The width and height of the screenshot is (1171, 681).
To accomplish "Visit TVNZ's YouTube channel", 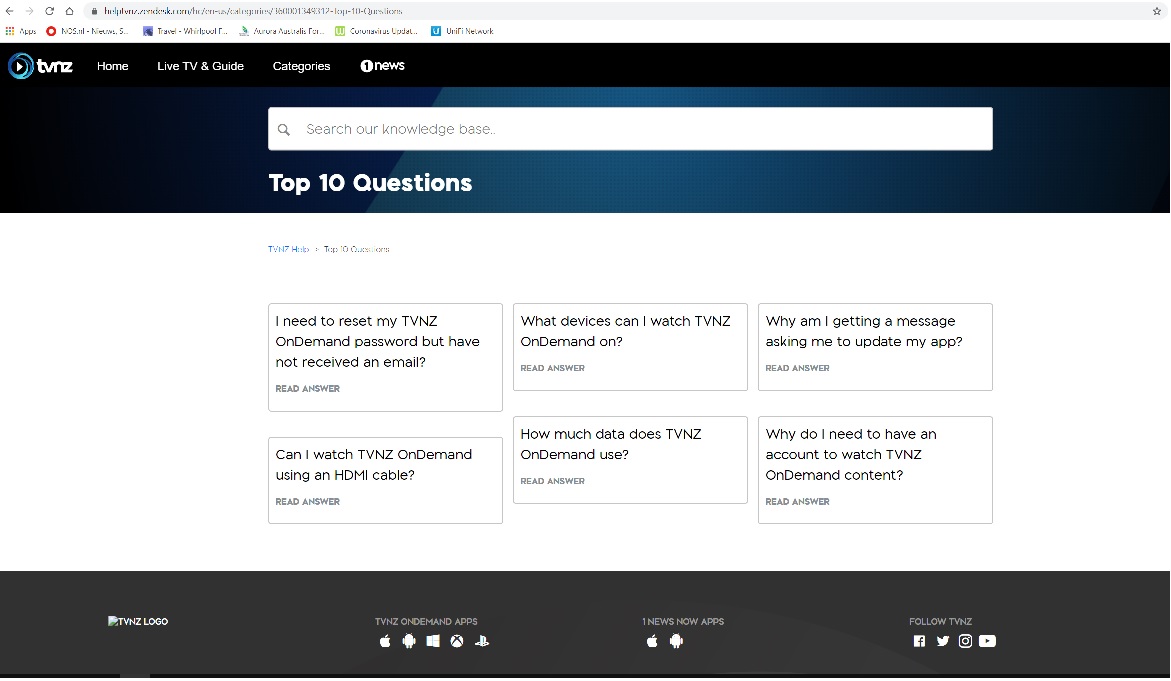I will pos(987,641).
